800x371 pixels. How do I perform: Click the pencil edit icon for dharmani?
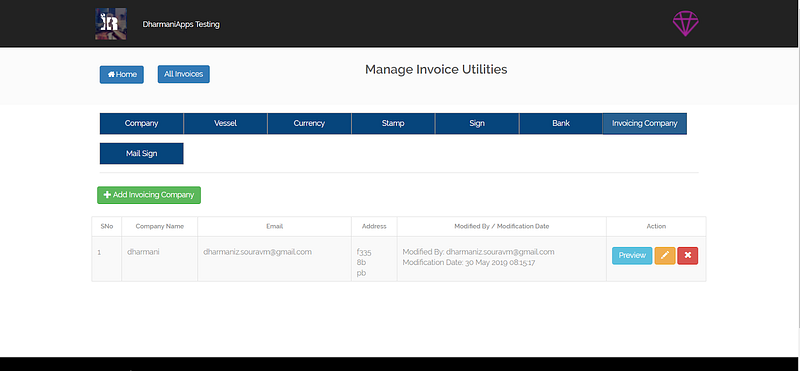[x=665, y=256]
